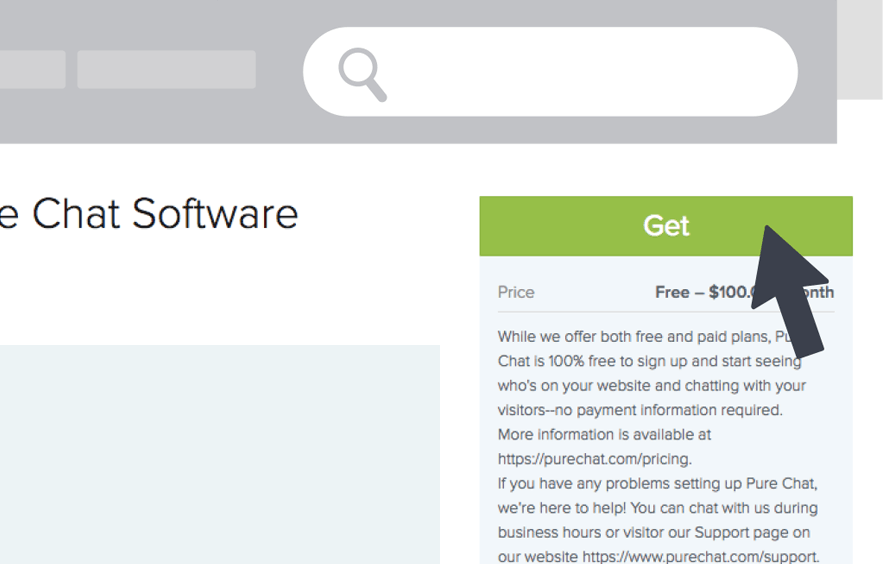
Task: Open the https://www.purechat.com/support link text
Action: coord(699,557)
